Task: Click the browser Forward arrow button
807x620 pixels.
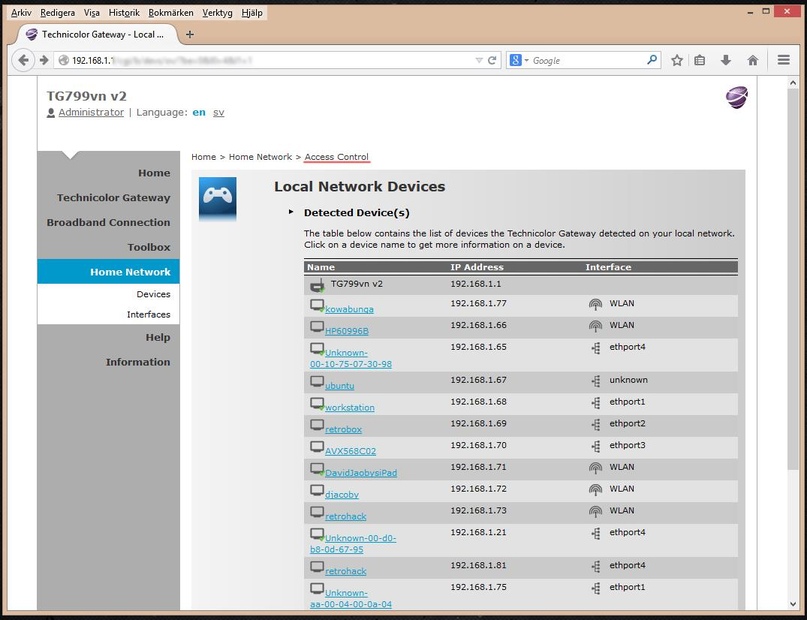Action: click(44, 60)
